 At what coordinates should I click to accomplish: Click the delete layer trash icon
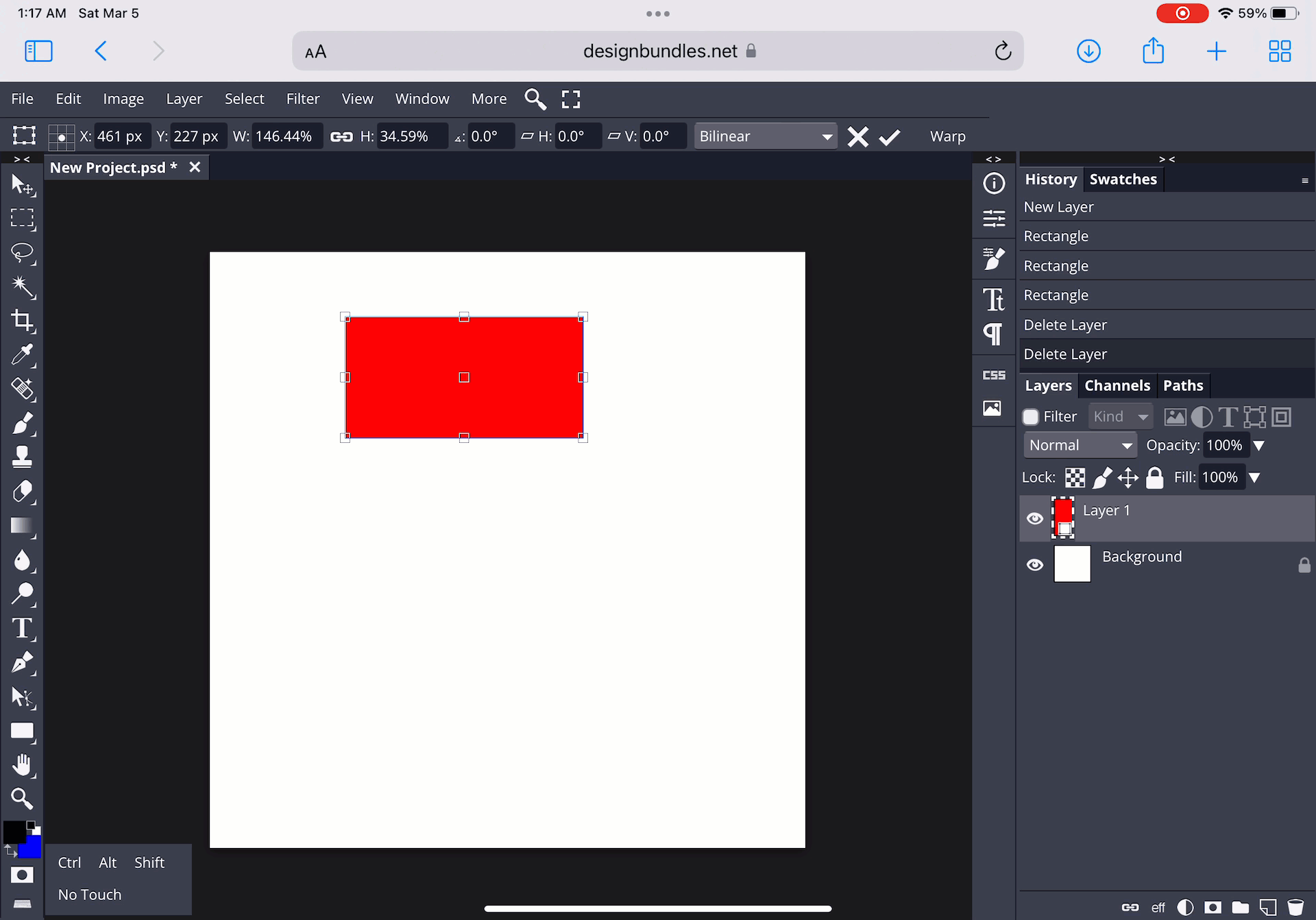click(x=1295, y=907)
